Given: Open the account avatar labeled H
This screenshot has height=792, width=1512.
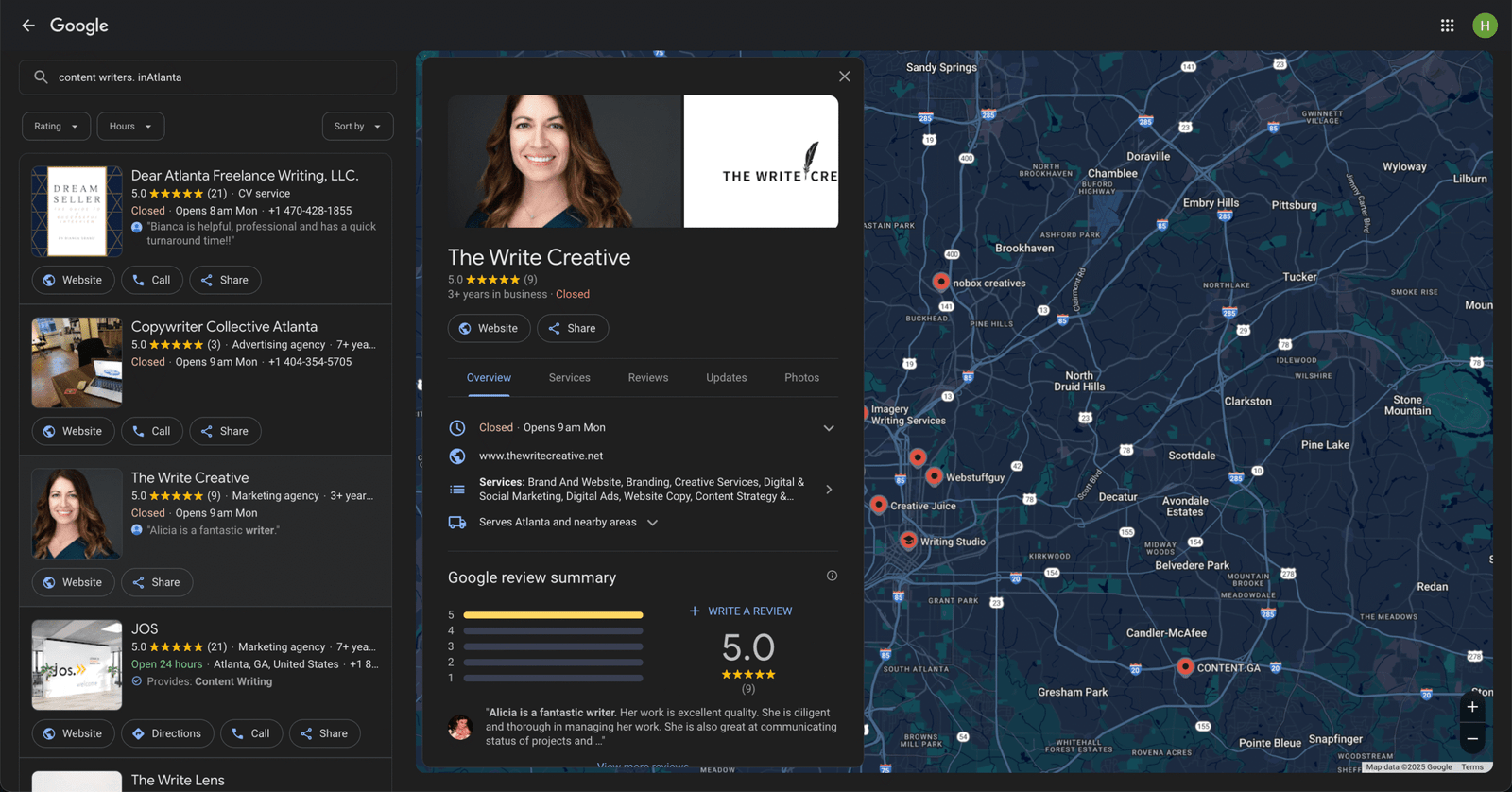Looking at the screenshot, I should tap(1485, 26).
